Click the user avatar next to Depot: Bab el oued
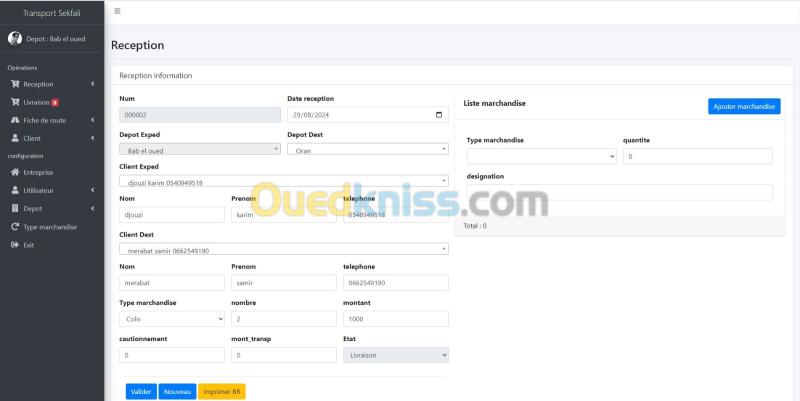This screenshot has height=401, width=800. [15, 38]
